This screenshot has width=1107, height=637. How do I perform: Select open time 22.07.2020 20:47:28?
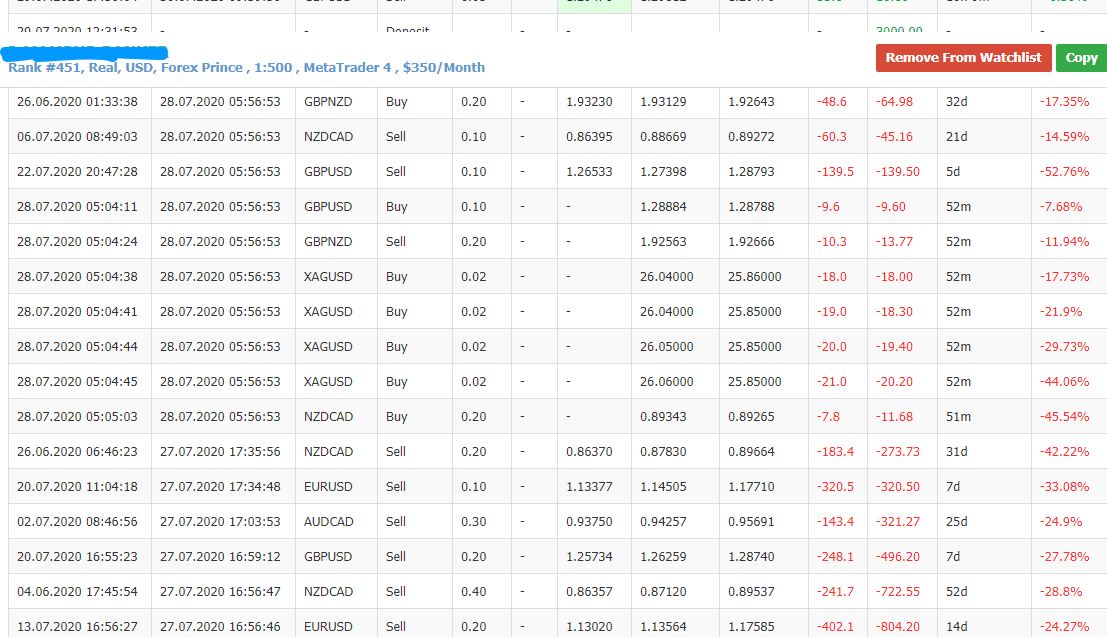coord(77,172)
